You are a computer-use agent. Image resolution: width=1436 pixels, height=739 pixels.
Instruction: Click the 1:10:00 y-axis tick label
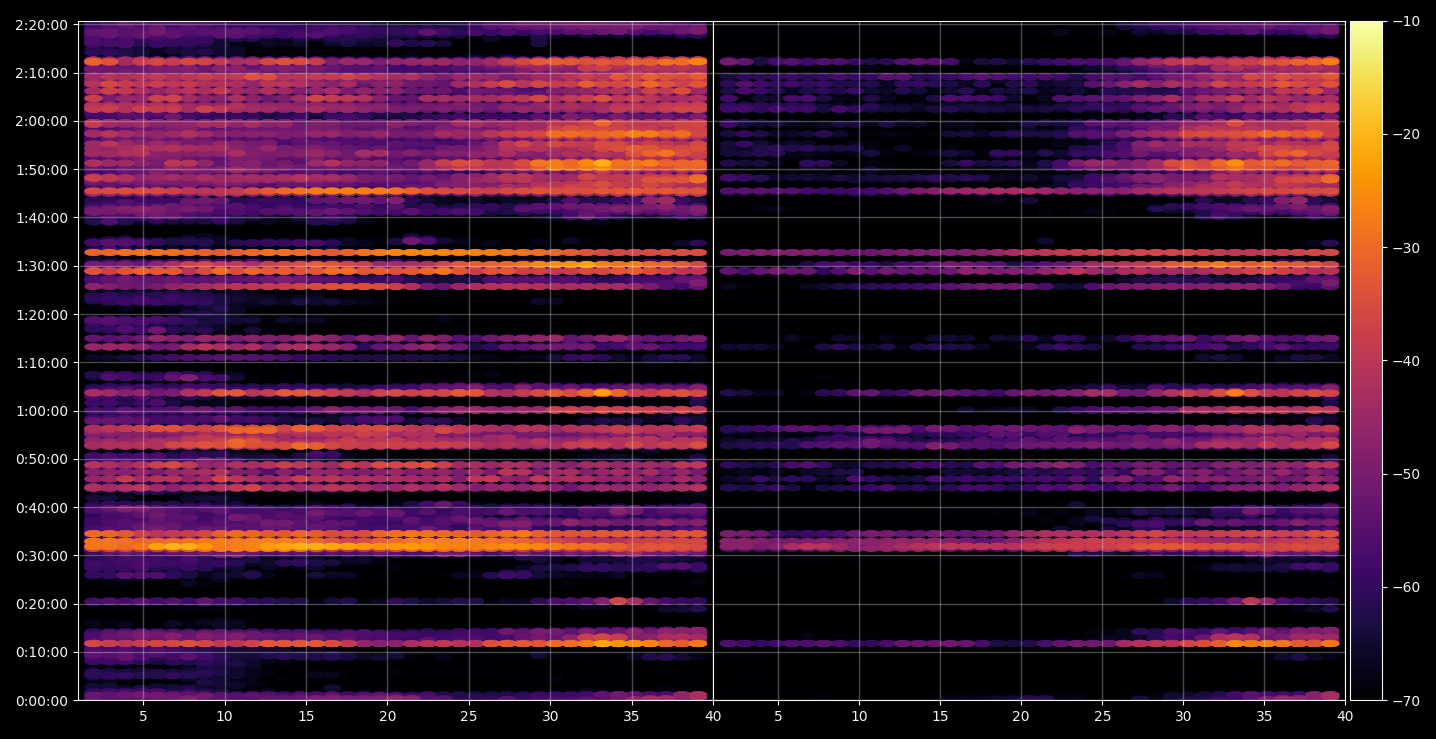point(42,362)
